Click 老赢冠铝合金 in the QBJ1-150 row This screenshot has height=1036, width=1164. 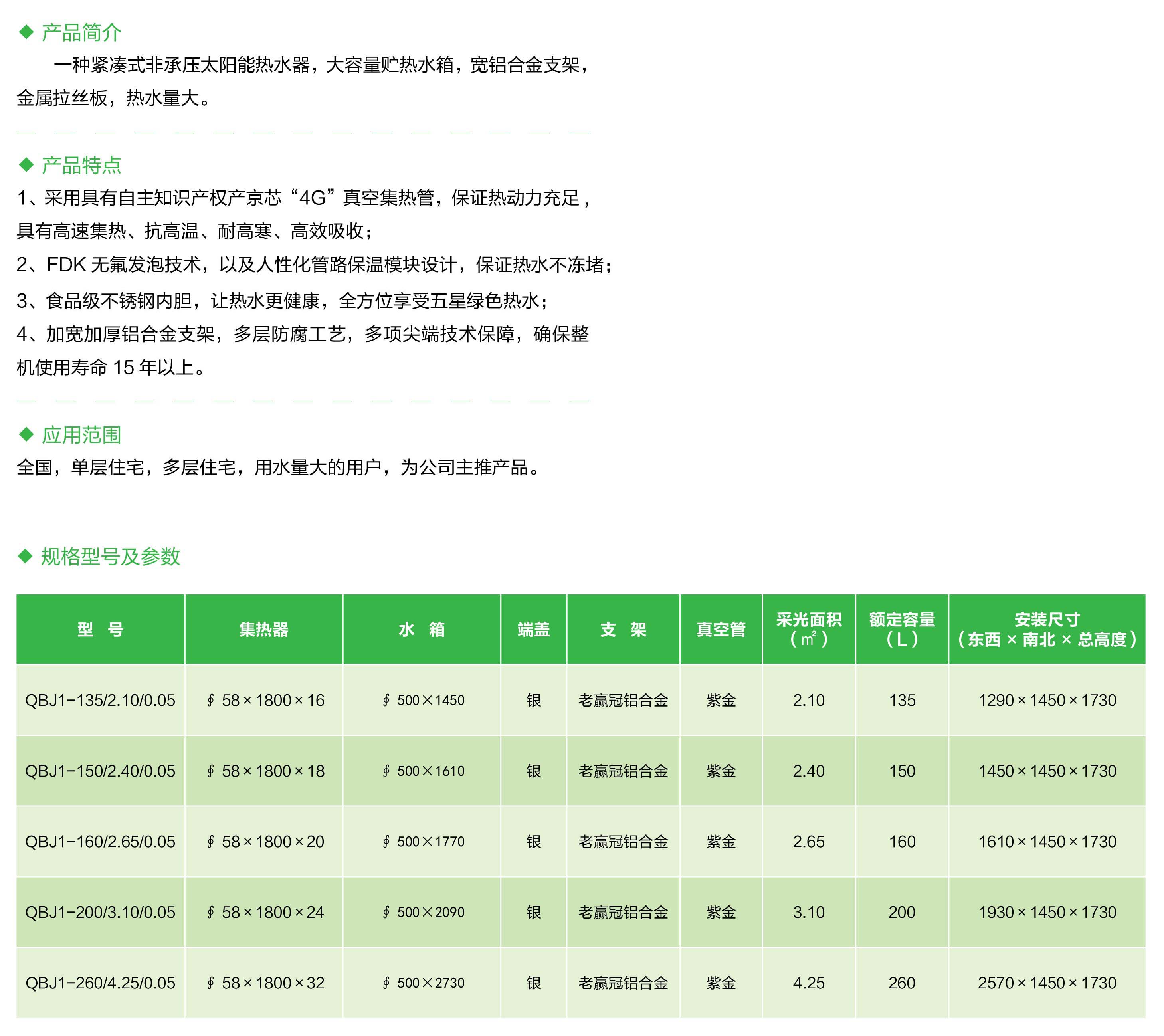tap(623, 771)
